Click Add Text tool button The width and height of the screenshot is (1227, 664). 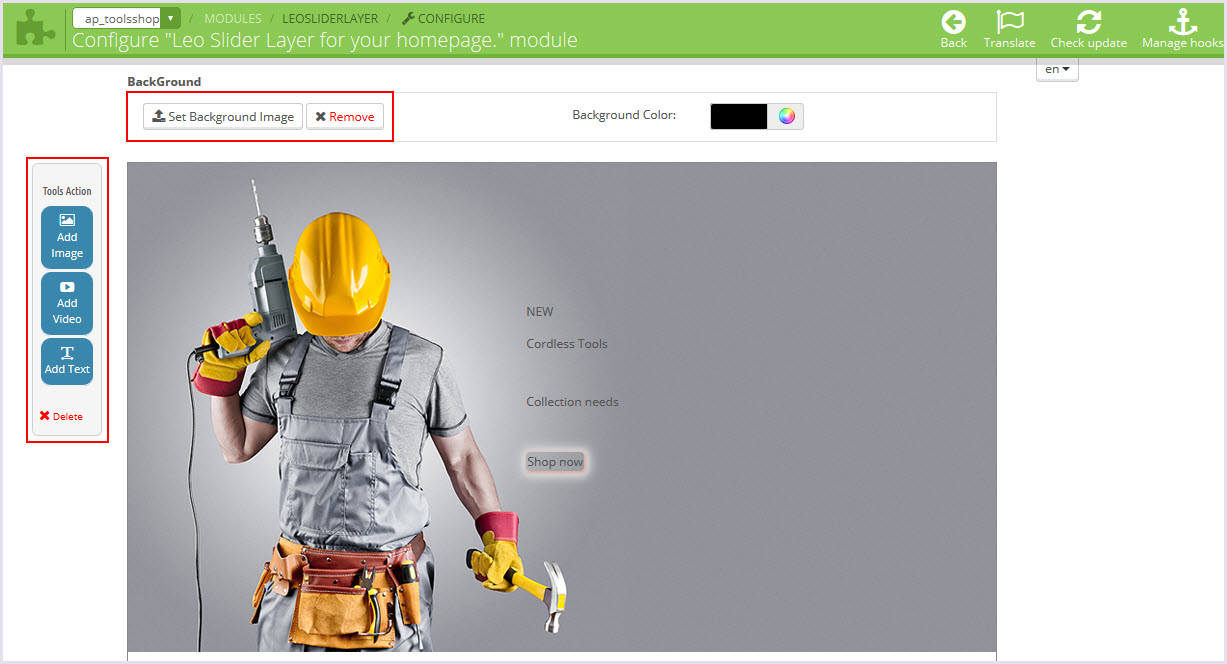pos(67,361)
